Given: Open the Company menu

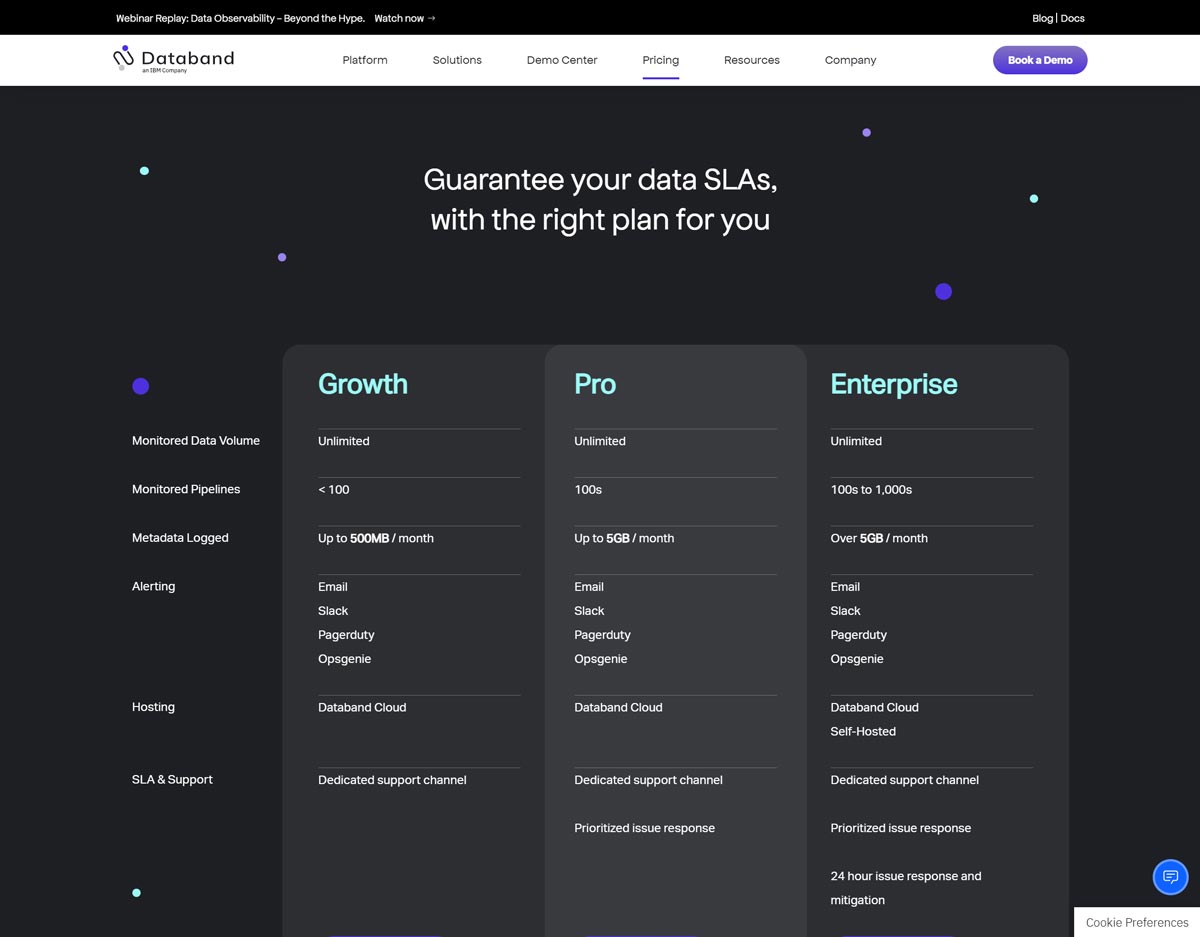Looking at the screenshot, I should 850,60.
